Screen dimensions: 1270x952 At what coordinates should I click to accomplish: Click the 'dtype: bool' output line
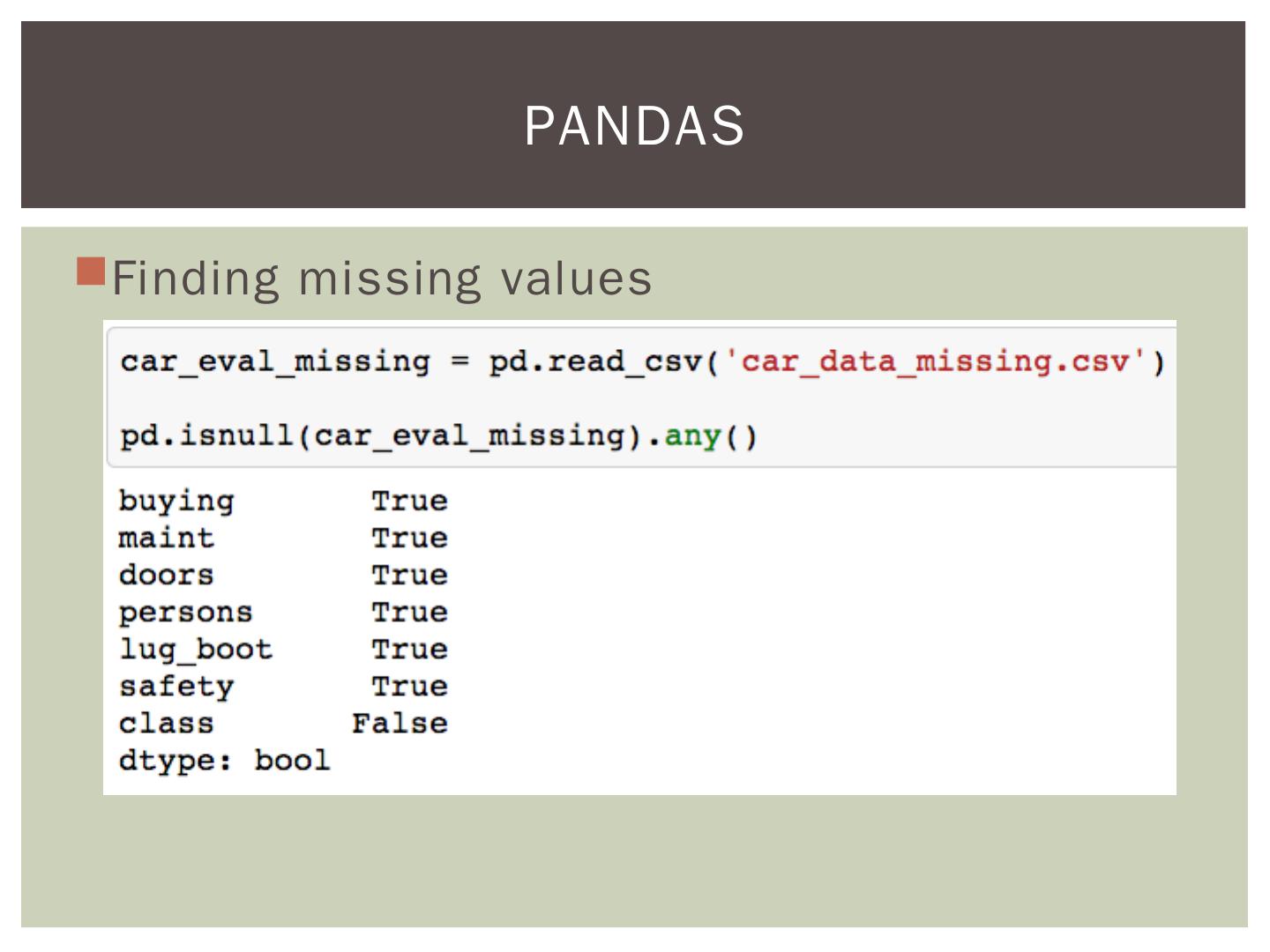(225, 760)
